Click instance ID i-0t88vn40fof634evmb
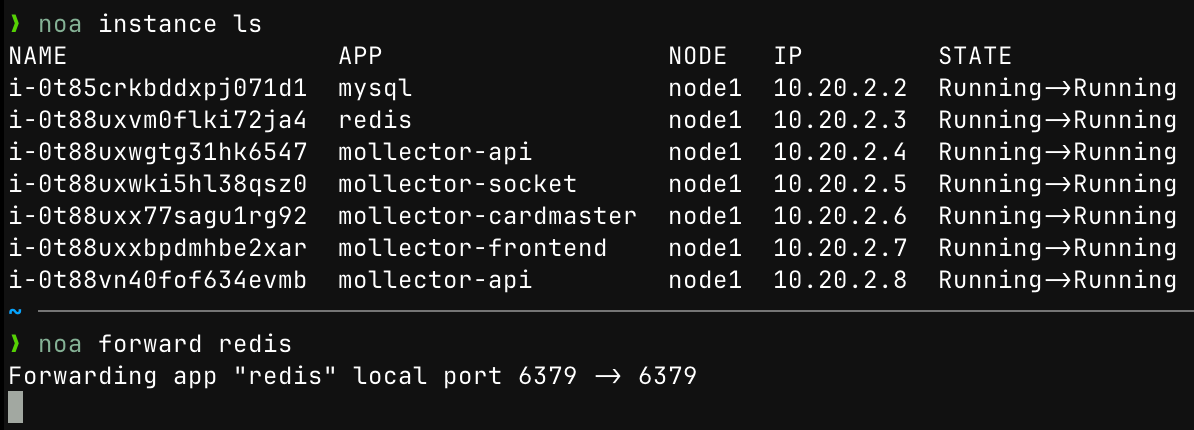The height and width of the screenshot is (430, 1194). [x=157, y=281]
